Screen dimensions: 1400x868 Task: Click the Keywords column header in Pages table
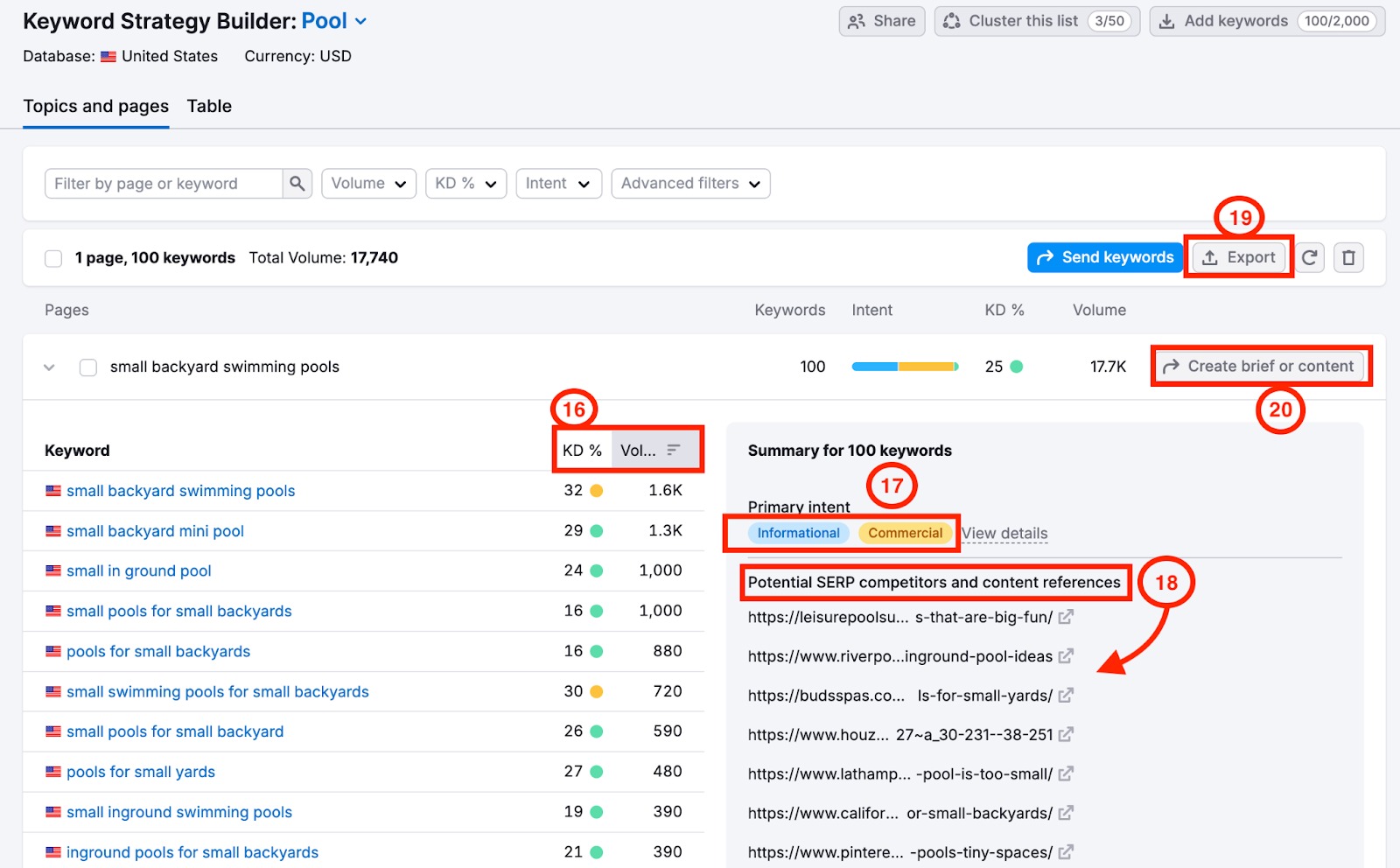790,311
